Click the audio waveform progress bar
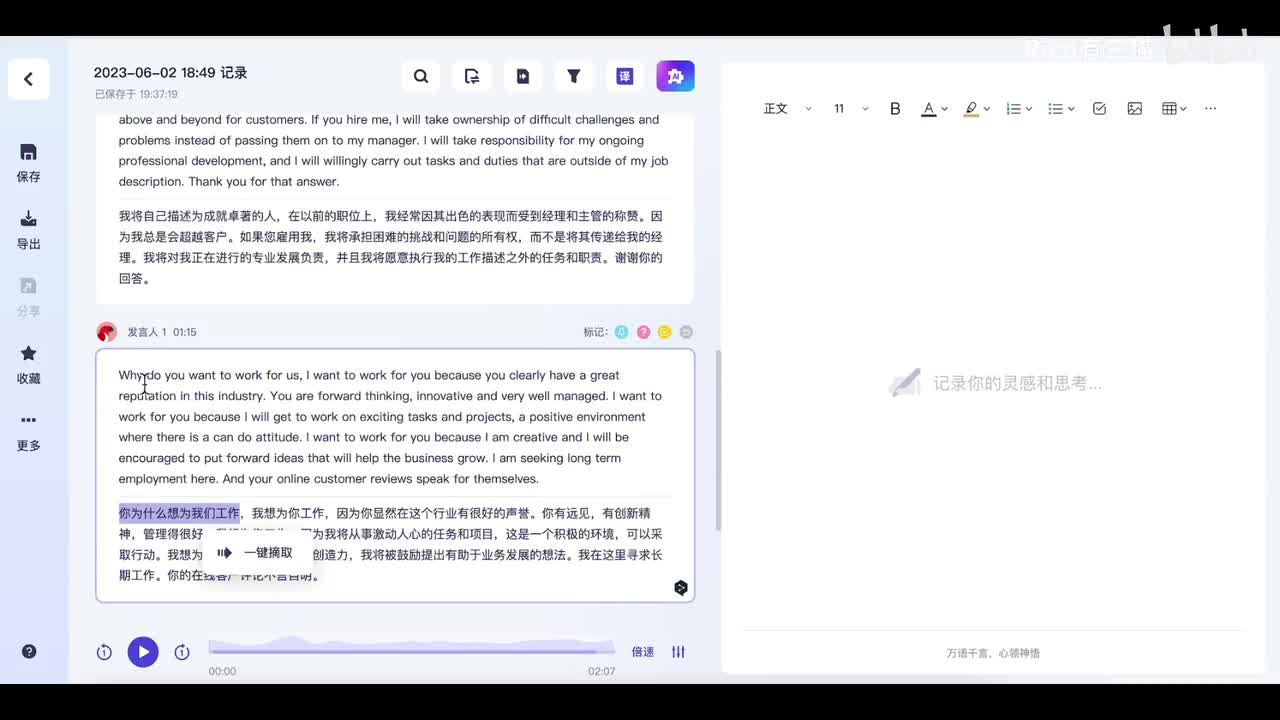The image size is (1280, 720). click(x=410, y=649)
